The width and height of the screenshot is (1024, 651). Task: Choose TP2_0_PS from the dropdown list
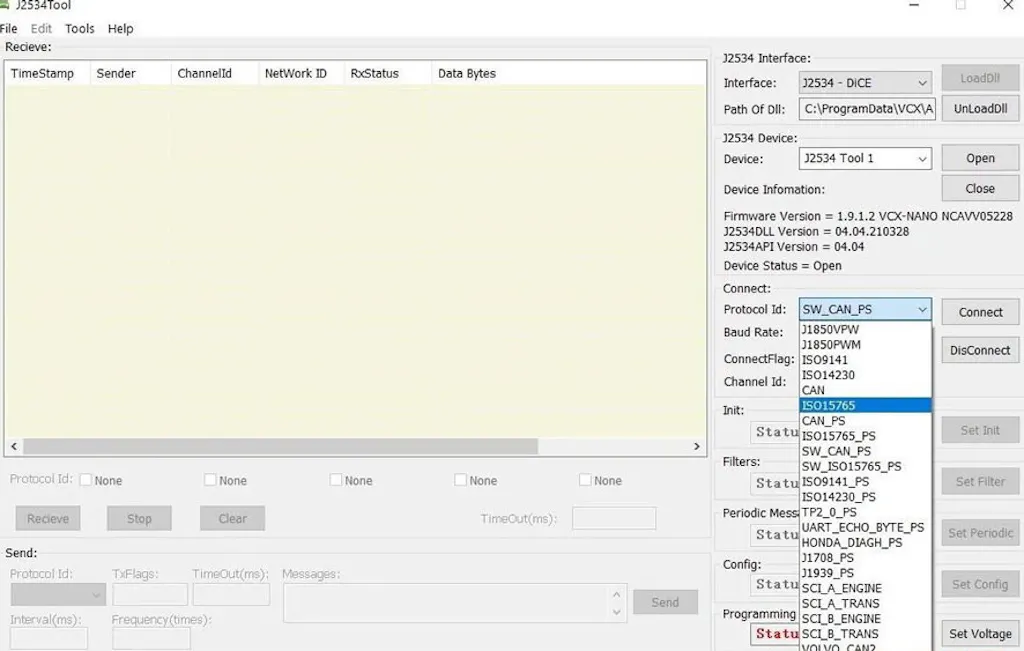[829, 512]
